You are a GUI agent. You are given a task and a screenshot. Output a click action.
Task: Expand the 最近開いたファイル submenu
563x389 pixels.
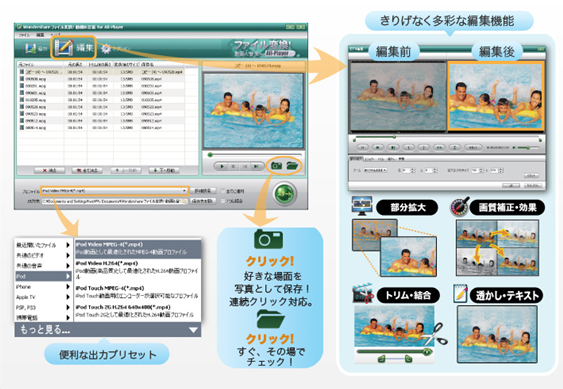[x=43, y=245]
